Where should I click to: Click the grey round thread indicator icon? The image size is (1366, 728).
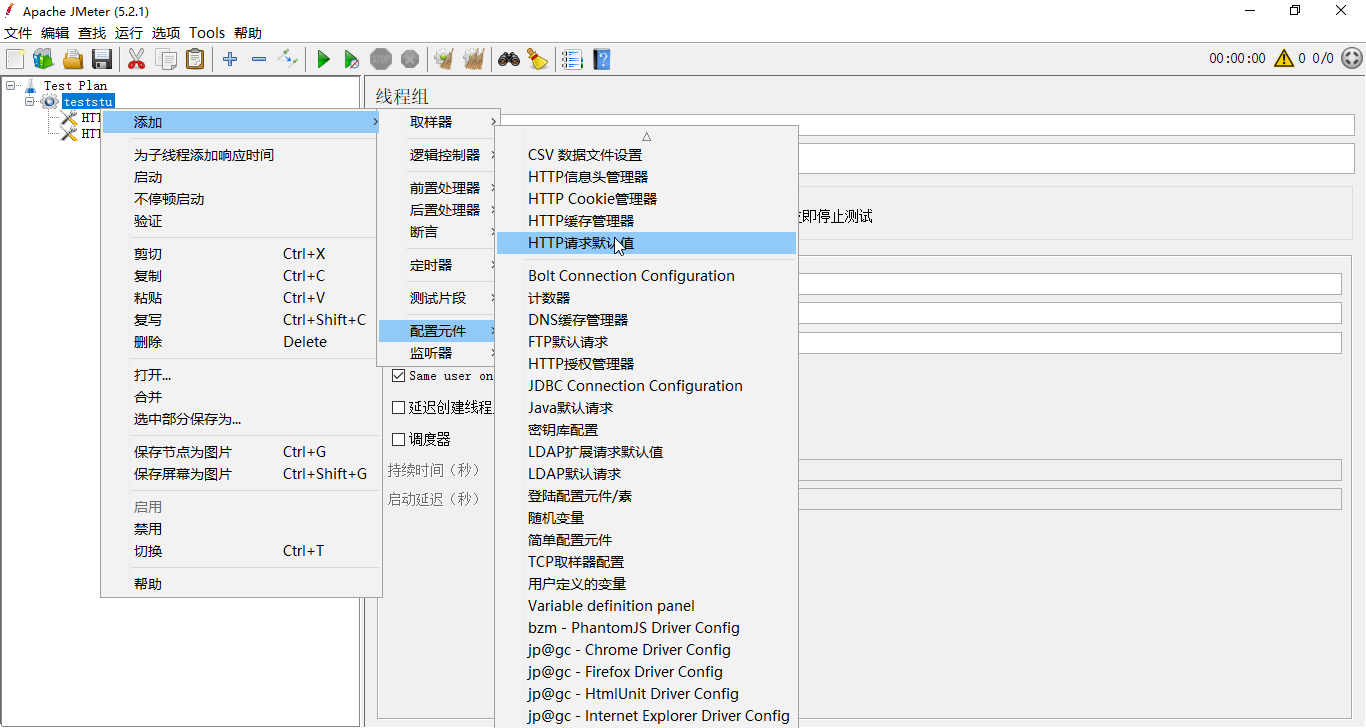[x=1351, y=59]
